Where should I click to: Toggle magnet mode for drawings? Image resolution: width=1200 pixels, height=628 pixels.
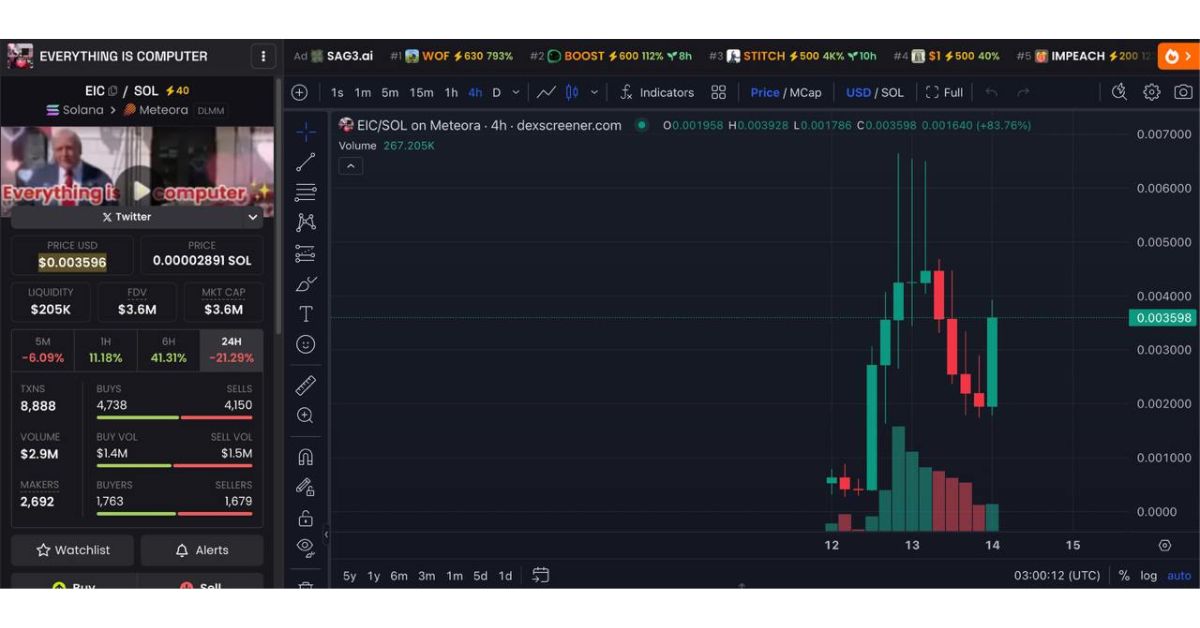pyautogui.click(x=306, y=457)
